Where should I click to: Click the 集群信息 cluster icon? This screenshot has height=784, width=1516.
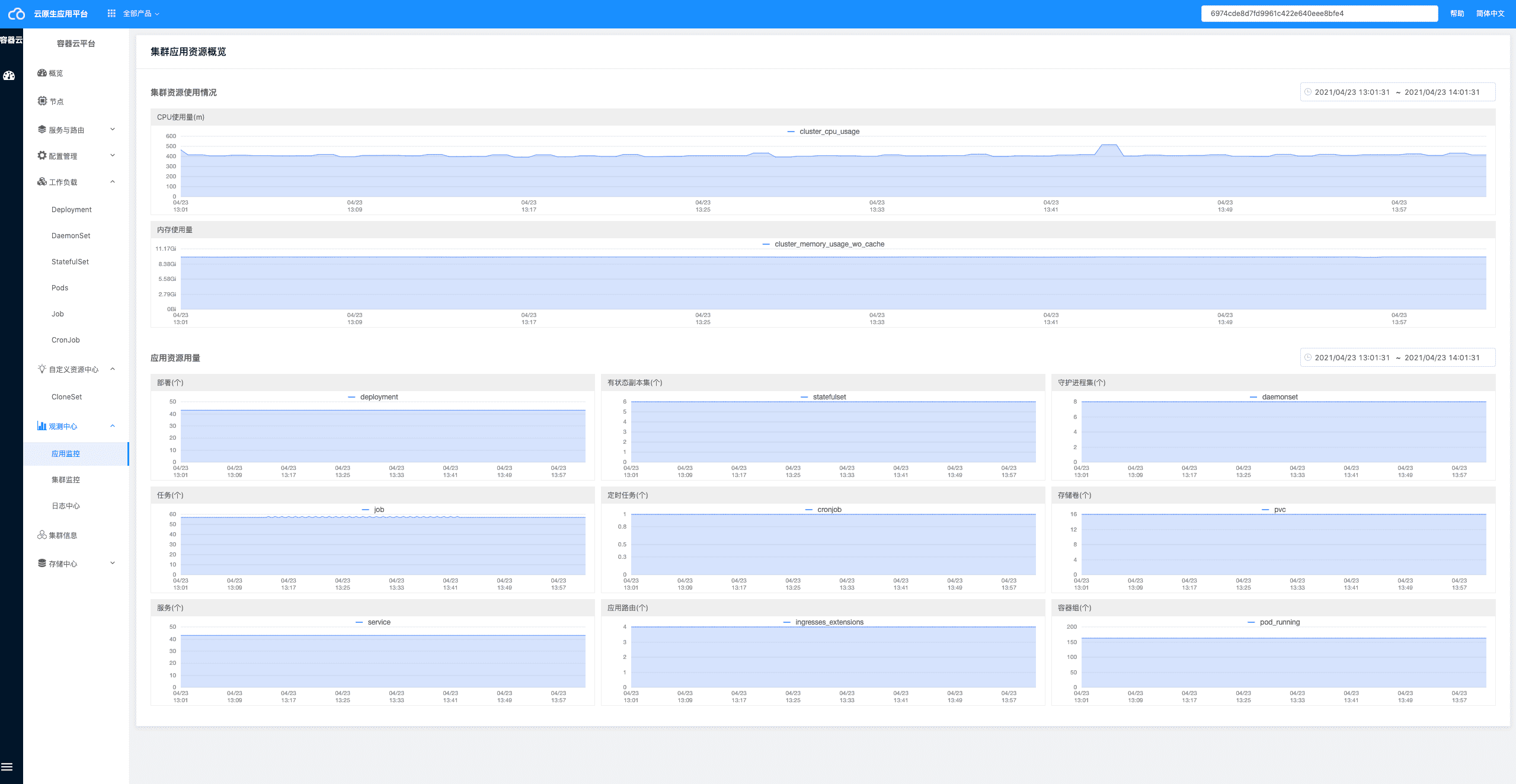click(42, 535)
